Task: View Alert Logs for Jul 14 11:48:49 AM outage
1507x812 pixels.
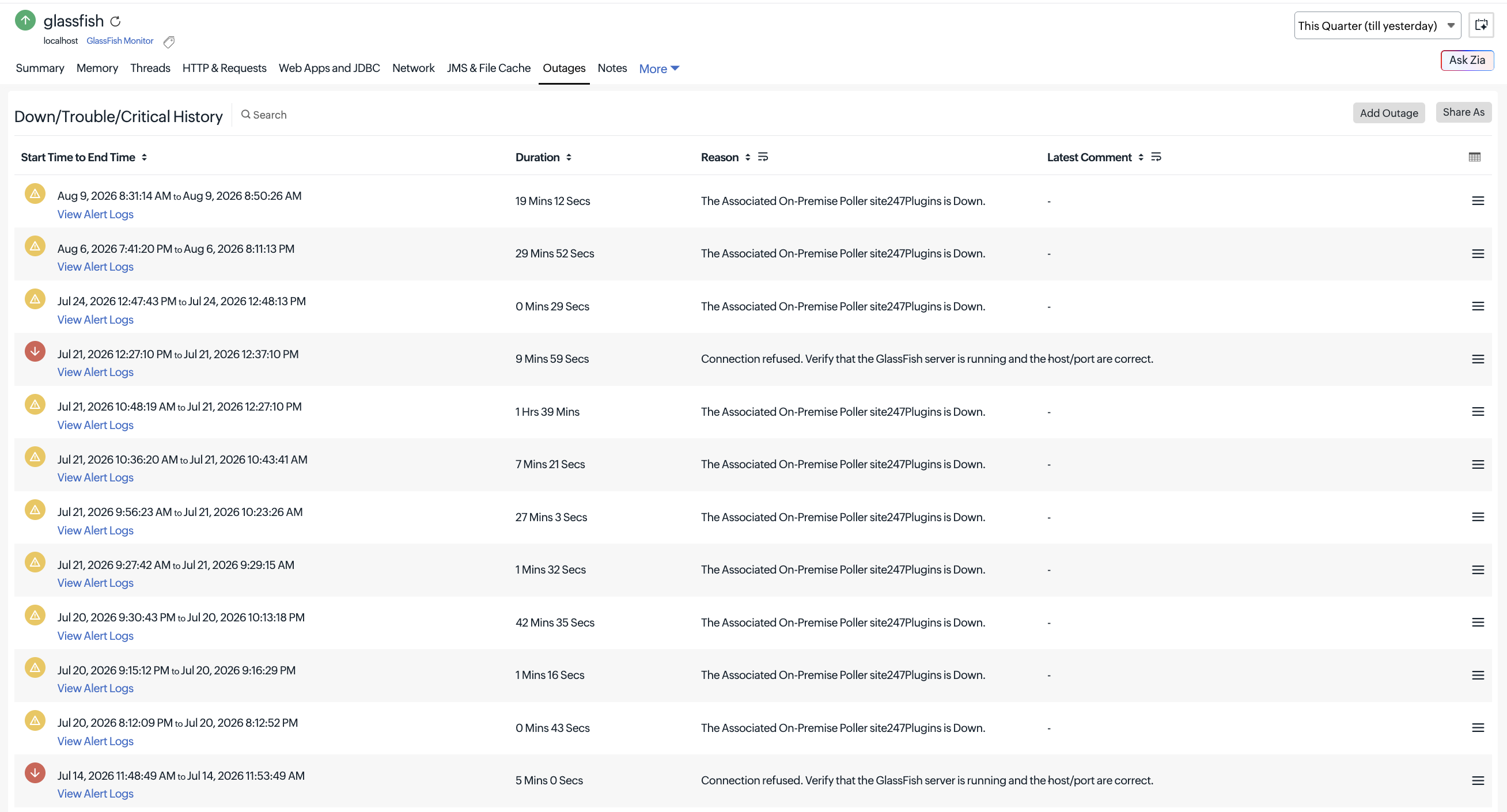Action: (x=96, y=794)
